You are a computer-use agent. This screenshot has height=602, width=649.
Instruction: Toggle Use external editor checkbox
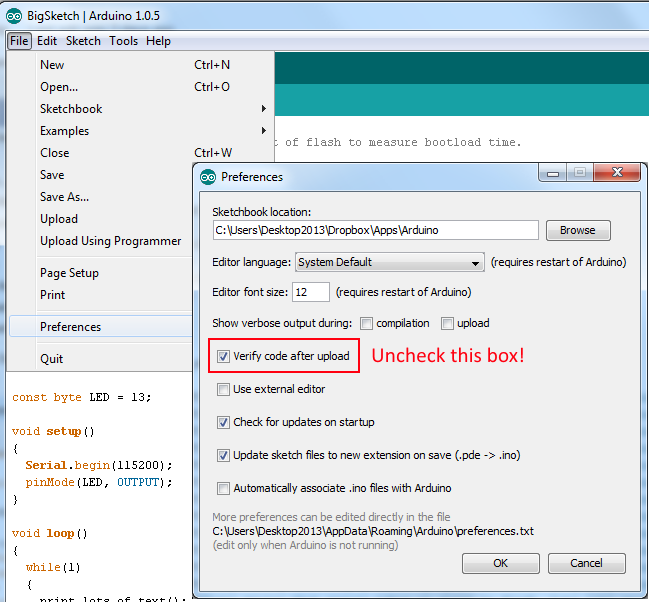pos(223,390)
